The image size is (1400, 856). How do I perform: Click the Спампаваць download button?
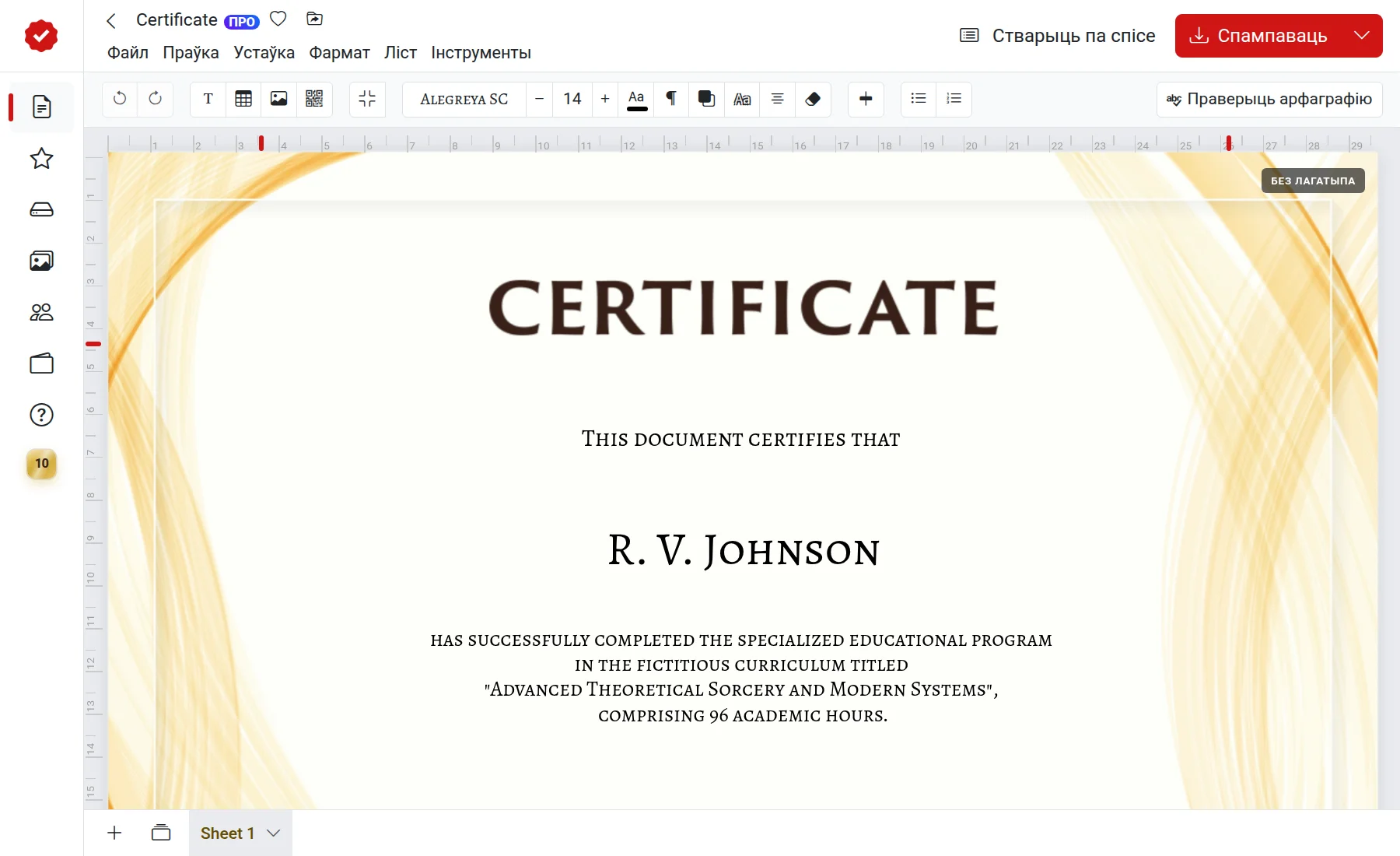[x=1258, y=36]
